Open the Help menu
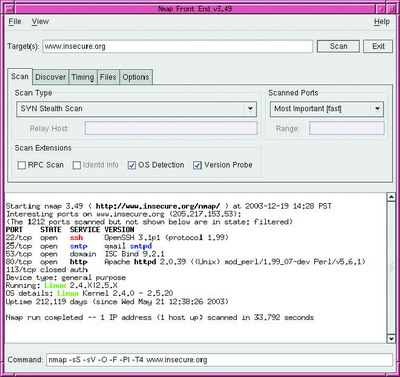400x377 pixels. (x=382, y=22)
